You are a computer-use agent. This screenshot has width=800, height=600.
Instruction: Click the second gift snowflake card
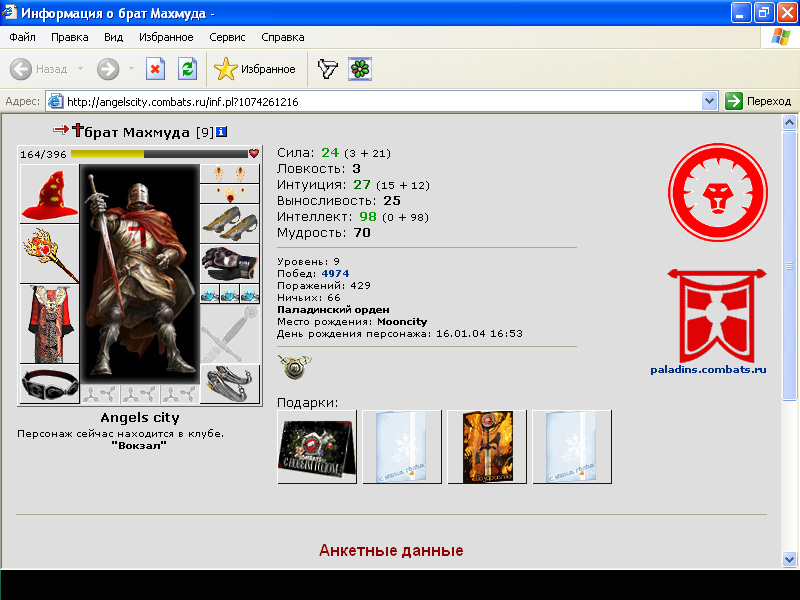[402, 446]
